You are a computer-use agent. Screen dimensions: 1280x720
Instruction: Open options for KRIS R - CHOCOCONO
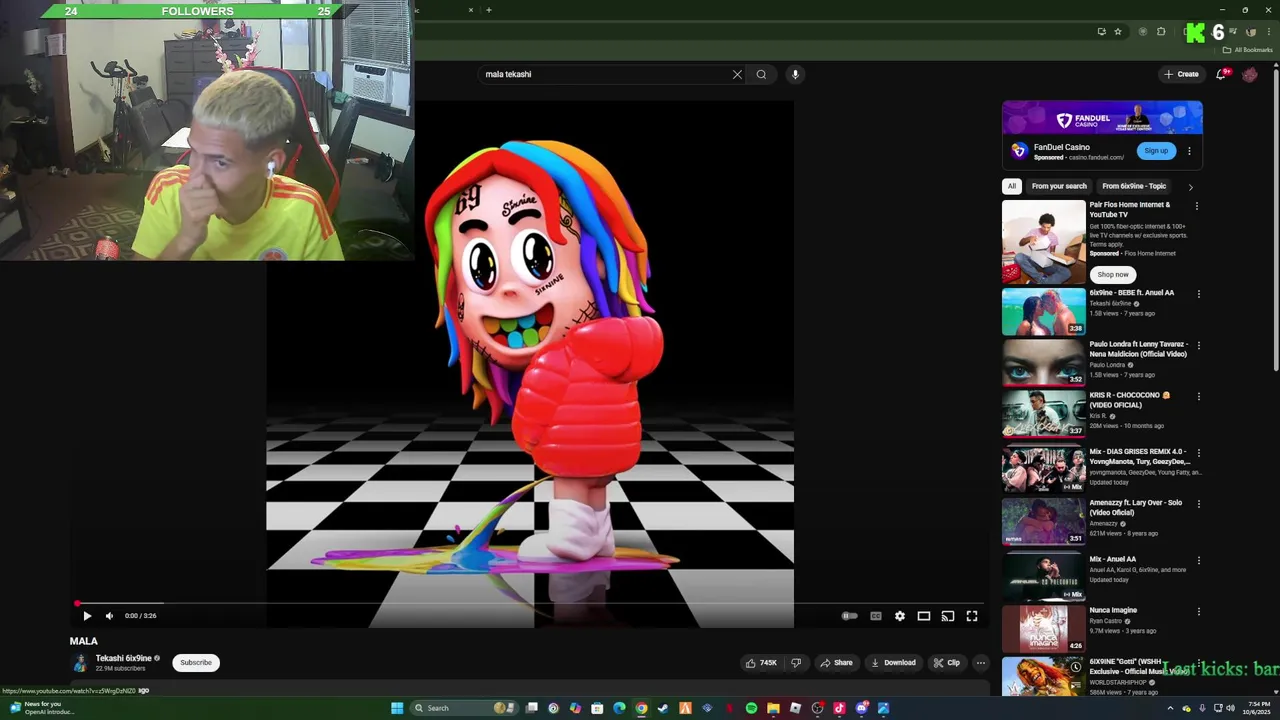1198,396
